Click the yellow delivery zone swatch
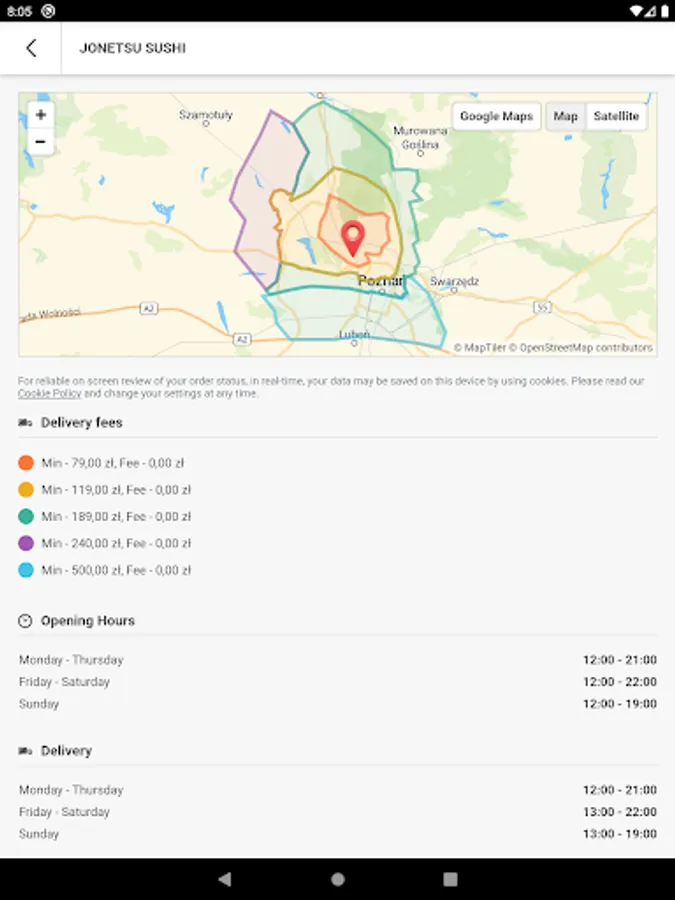Screen dimensions: 675x900 point(26,490)
